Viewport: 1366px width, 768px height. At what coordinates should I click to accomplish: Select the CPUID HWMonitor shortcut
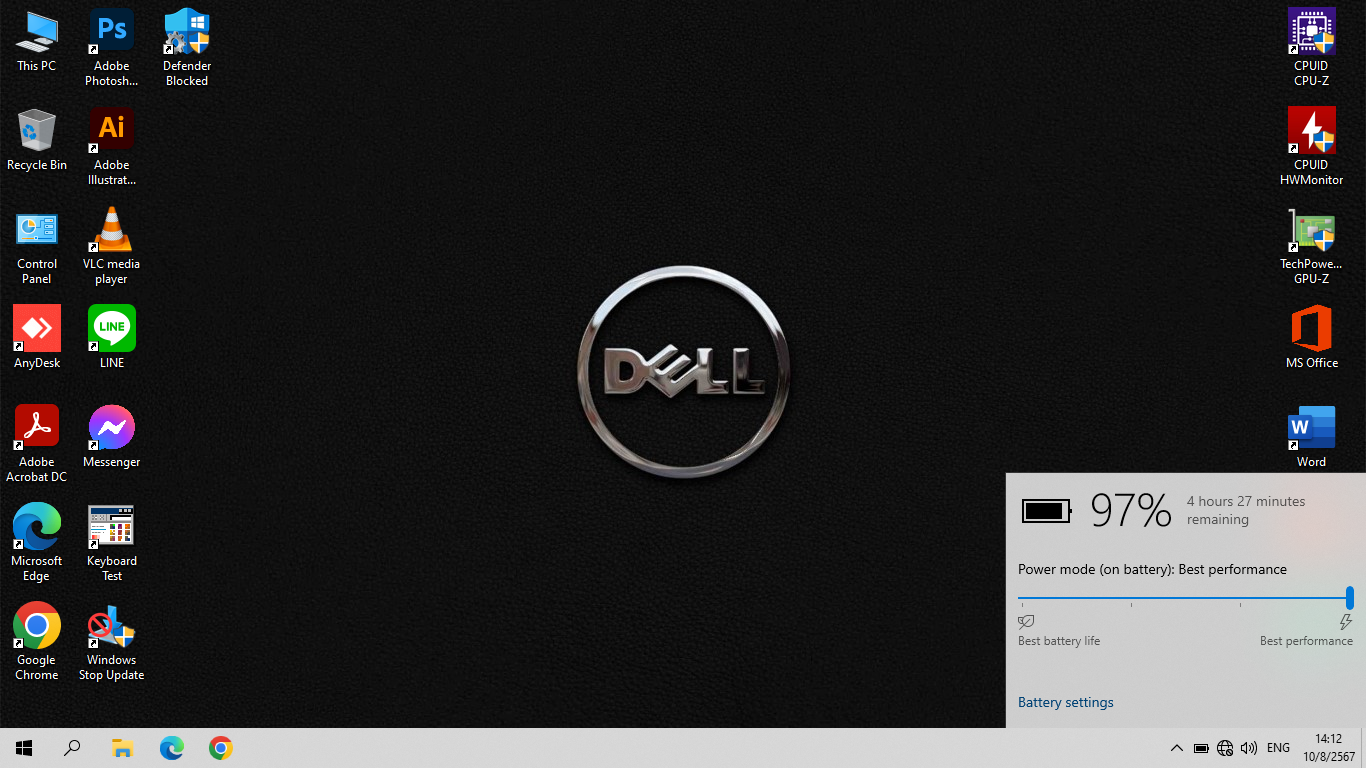point(1311,147)
